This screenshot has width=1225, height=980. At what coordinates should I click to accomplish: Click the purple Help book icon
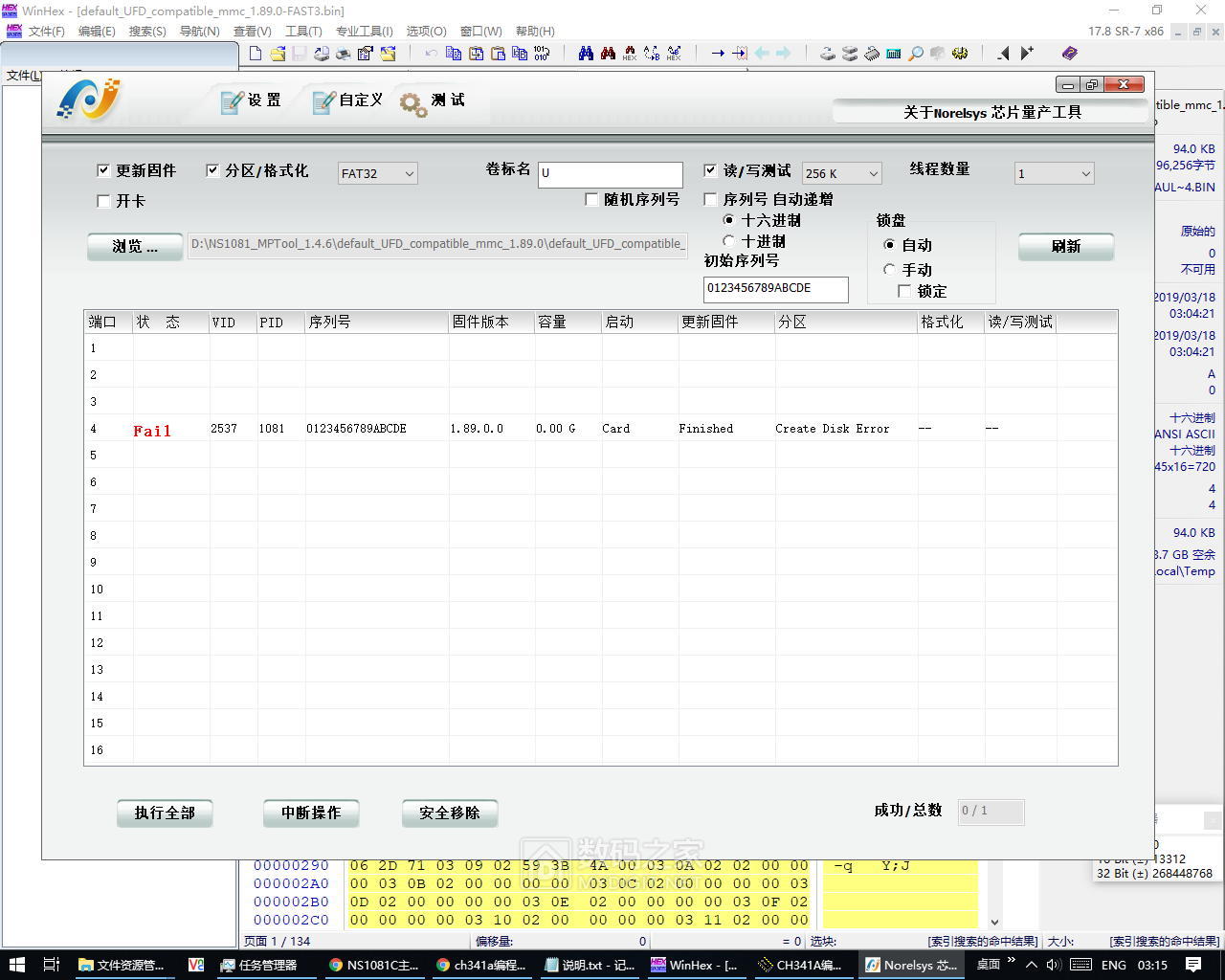pyautogui.click(x=1070, y=54)
